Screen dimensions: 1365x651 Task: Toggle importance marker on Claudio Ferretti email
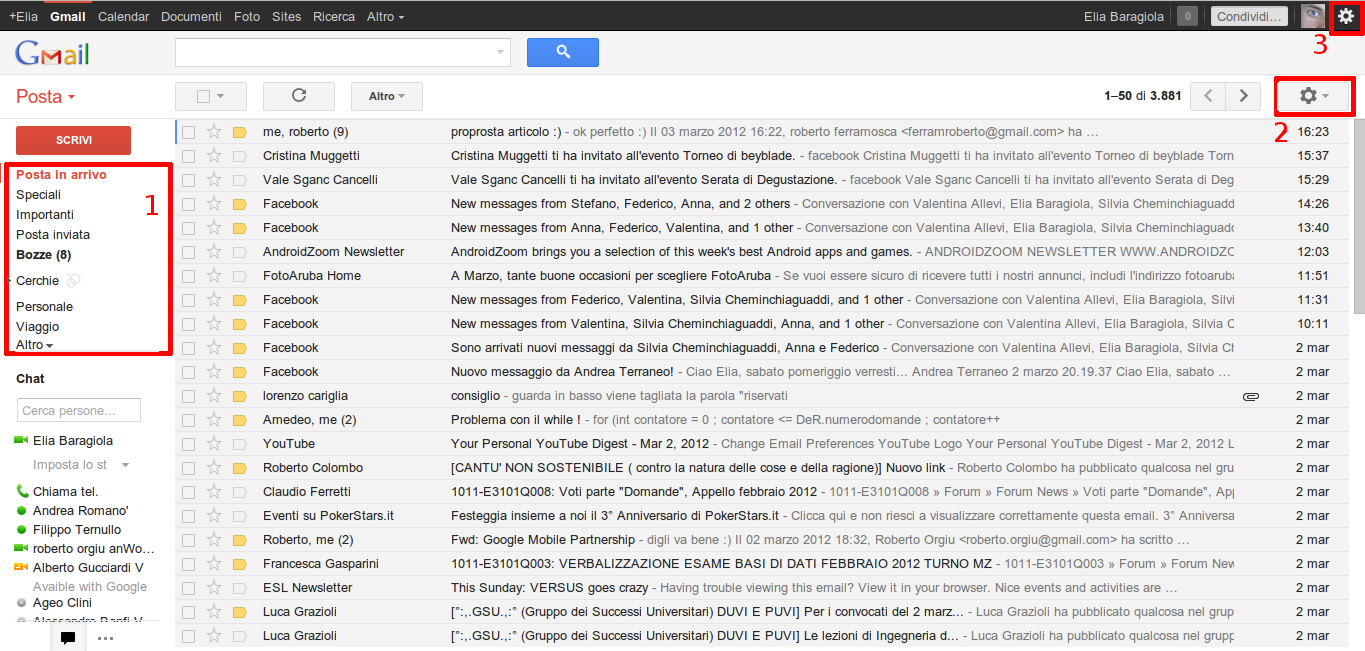pos(239,492)
